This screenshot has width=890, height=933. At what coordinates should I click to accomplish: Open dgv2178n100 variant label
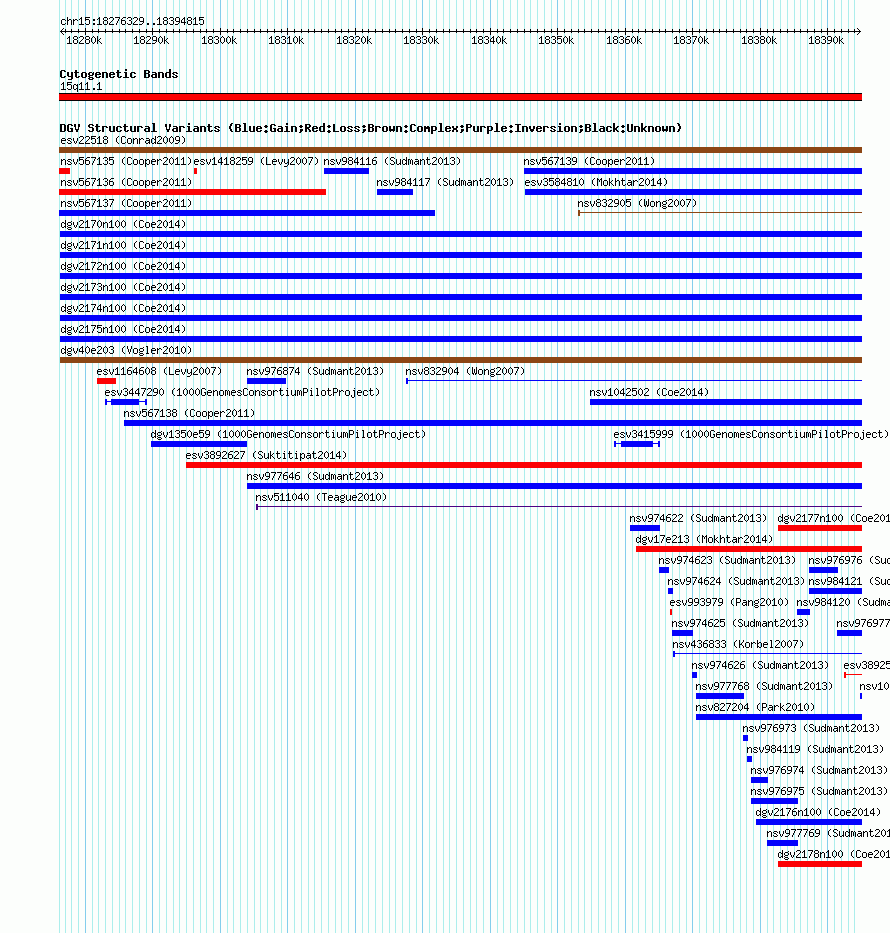833,854
